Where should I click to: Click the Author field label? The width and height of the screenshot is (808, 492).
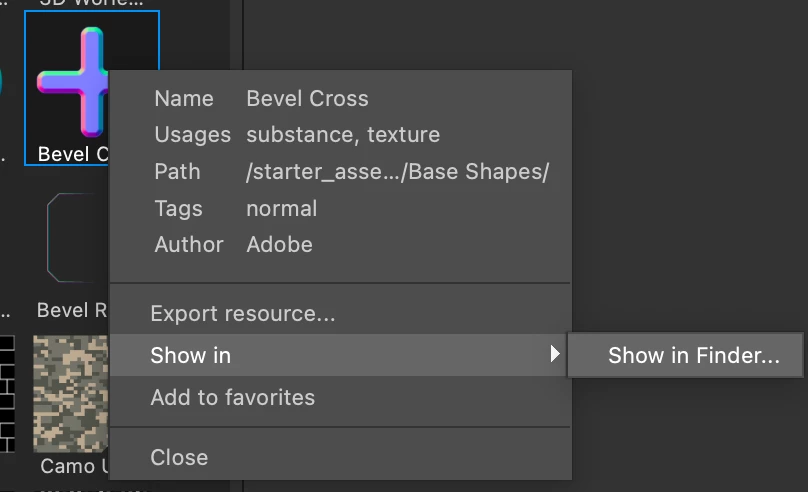coord(189,244)
